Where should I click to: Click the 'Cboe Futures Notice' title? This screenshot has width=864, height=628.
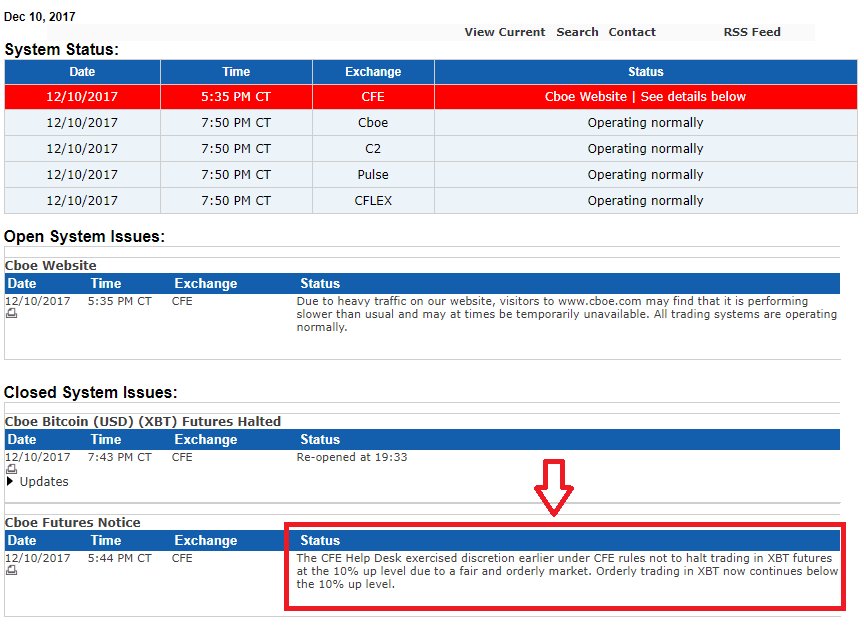(72, 522)
